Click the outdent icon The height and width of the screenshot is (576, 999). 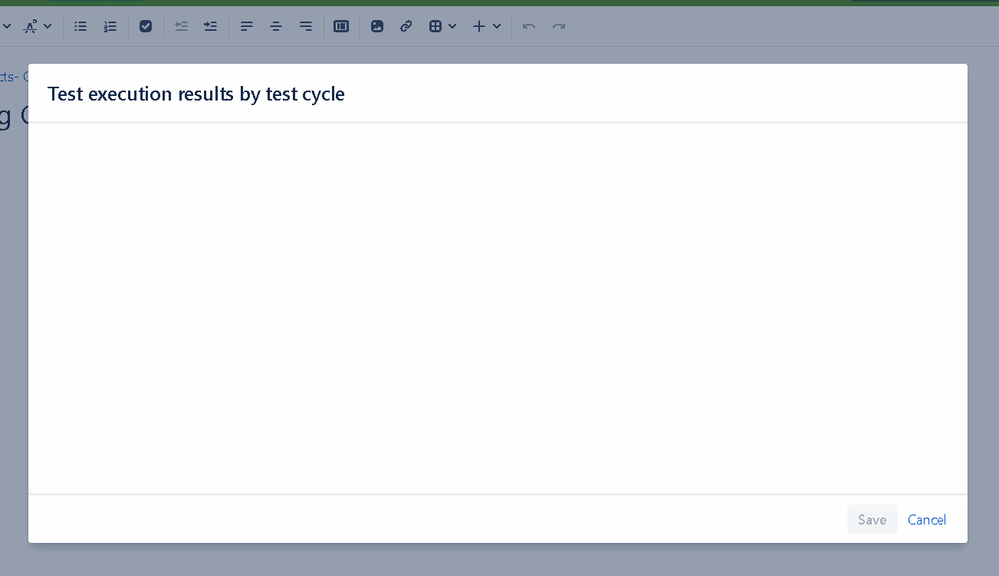click(181, 26)
